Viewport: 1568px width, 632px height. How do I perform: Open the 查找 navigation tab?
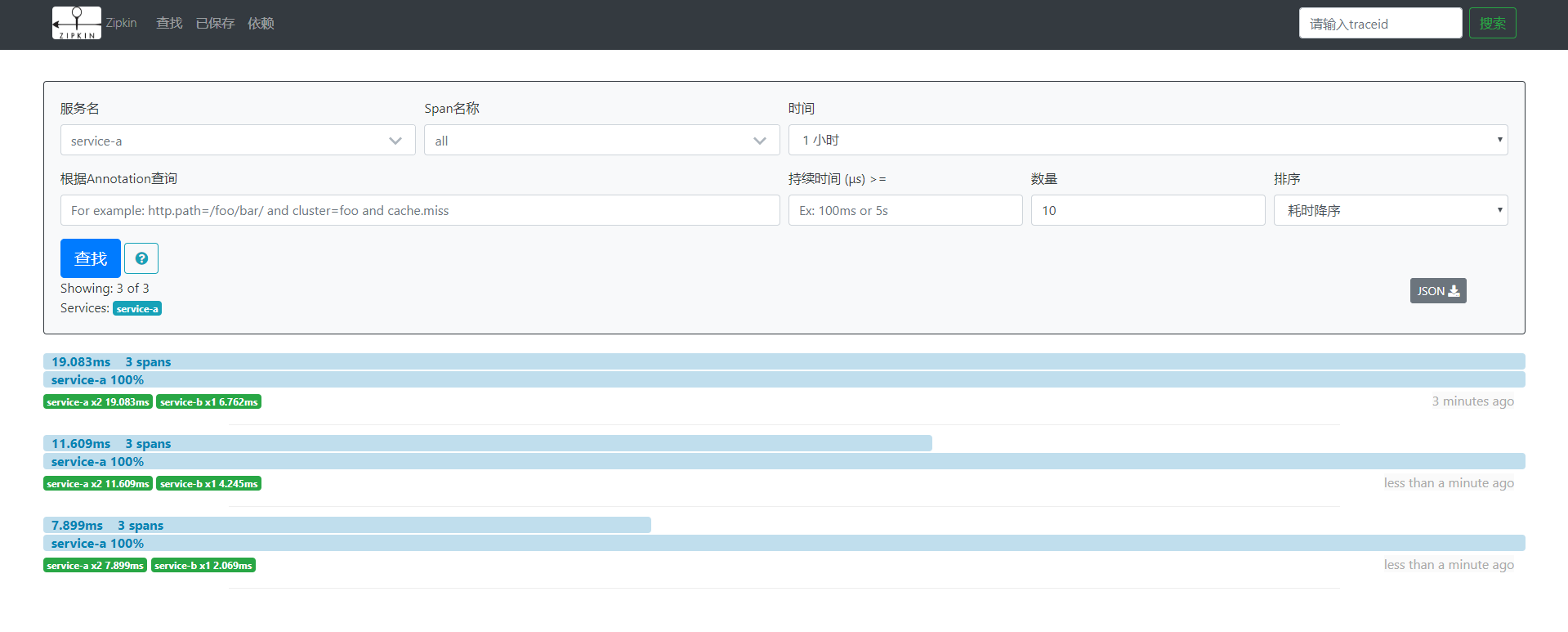pyautogui.click(x=169, y=23)
